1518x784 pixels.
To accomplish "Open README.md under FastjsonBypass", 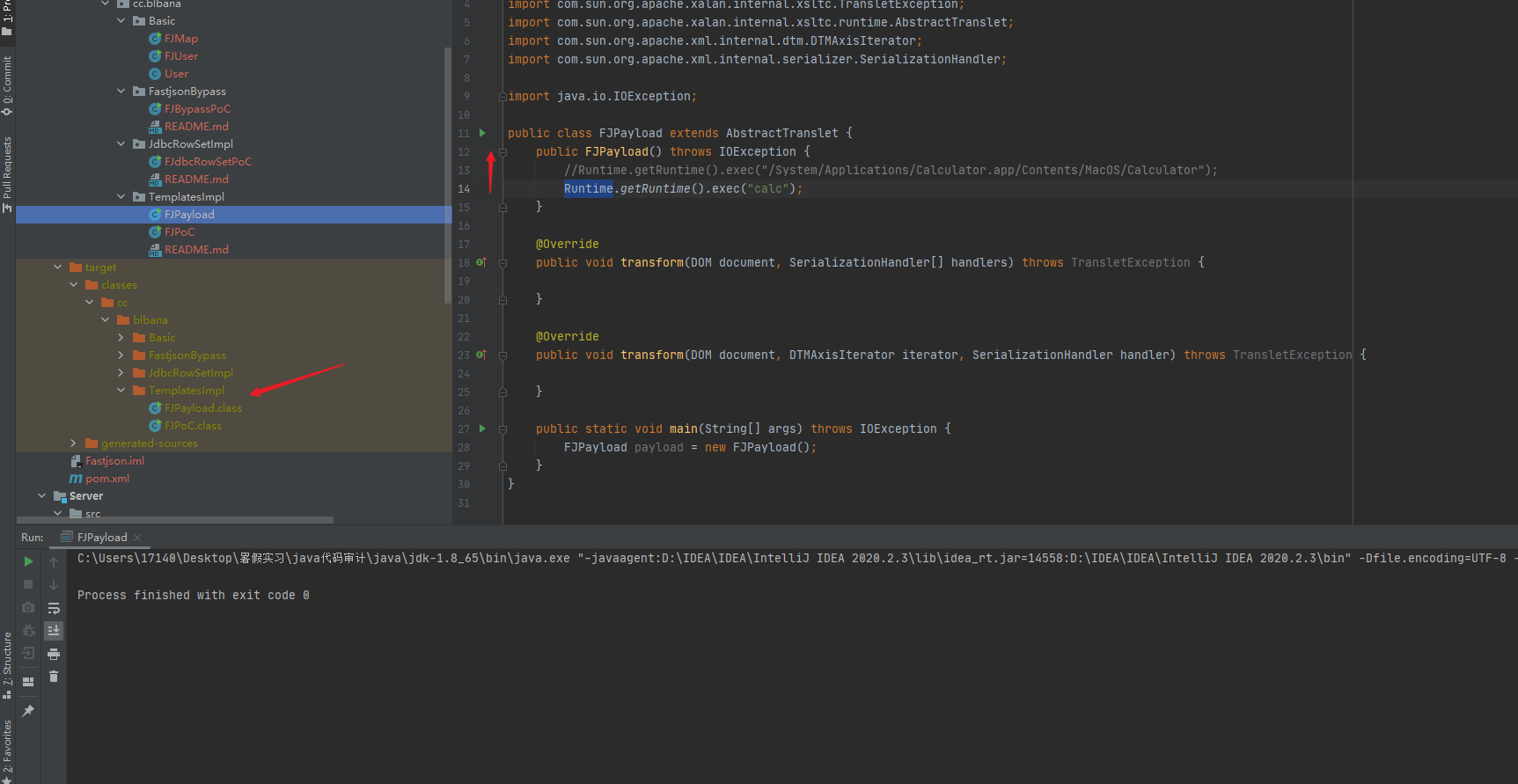I will [196, 127].
